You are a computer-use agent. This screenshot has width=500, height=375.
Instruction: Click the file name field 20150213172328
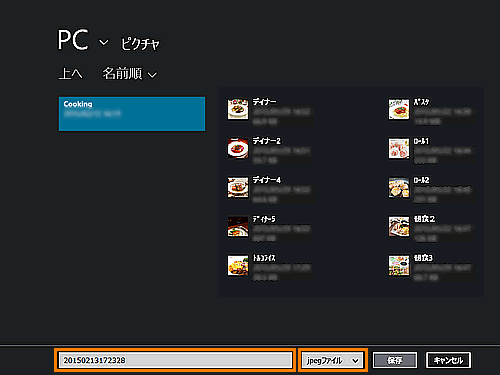(175, 360)
